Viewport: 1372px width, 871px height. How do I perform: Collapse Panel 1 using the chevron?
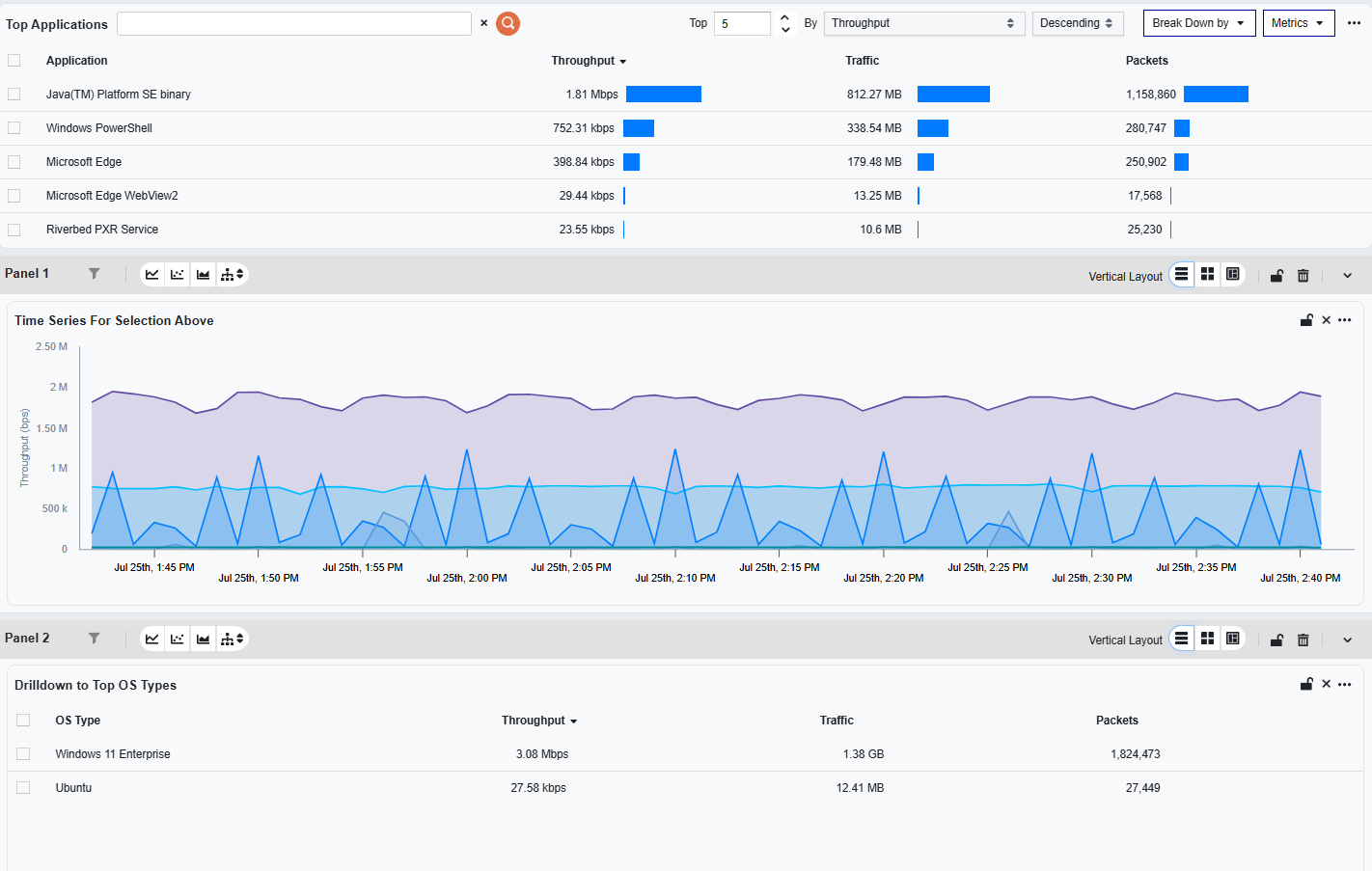coord(1347,276)
